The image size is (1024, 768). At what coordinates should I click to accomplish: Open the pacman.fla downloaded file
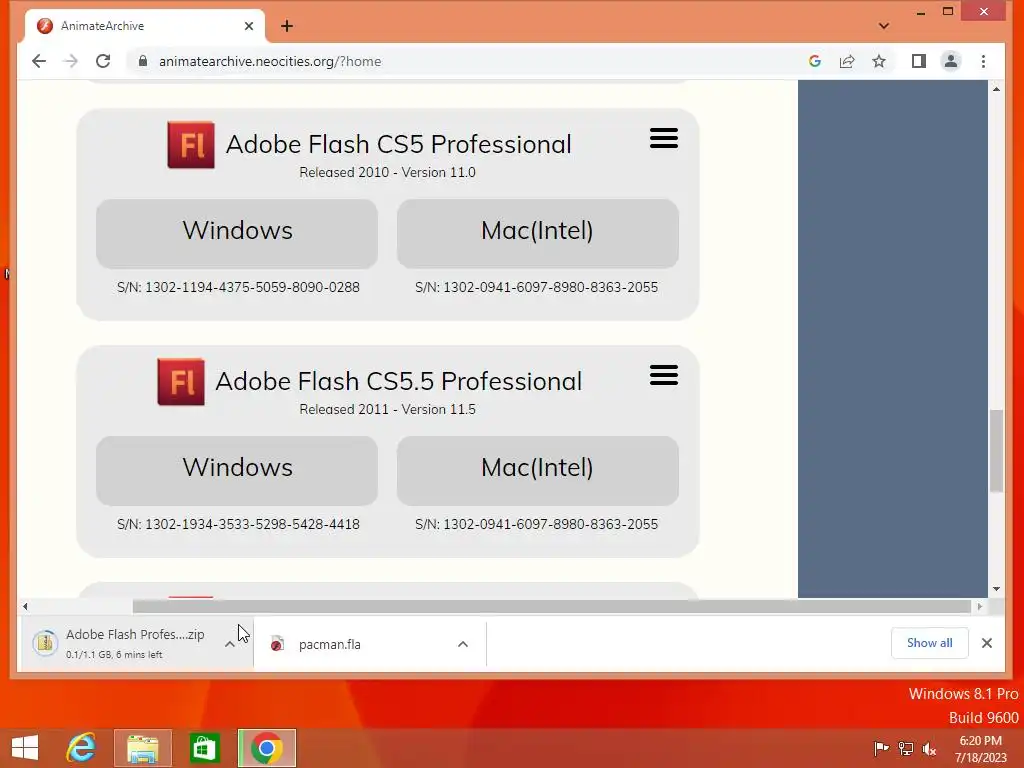pos(329,645)
